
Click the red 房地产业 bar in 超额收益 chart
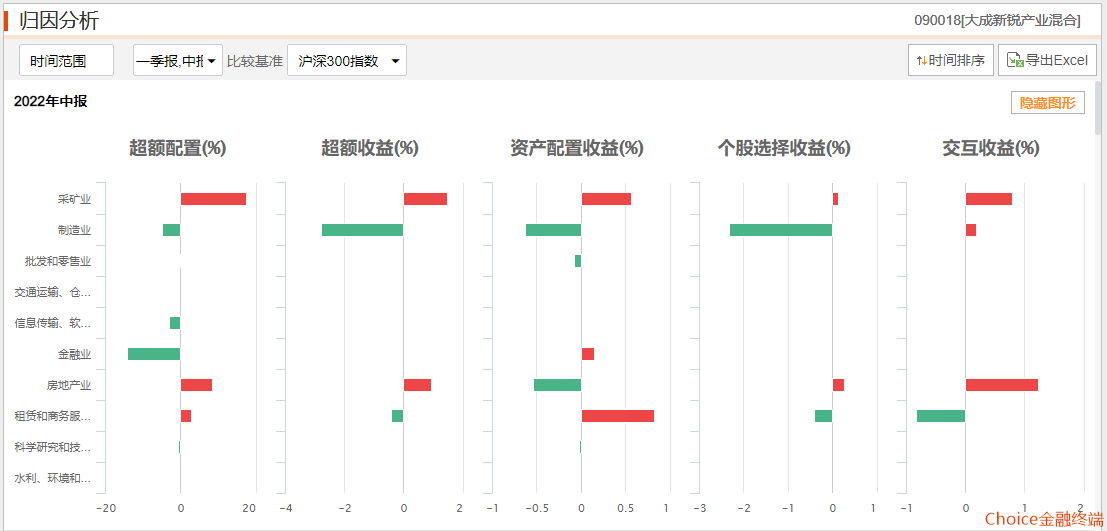point(417,386)
